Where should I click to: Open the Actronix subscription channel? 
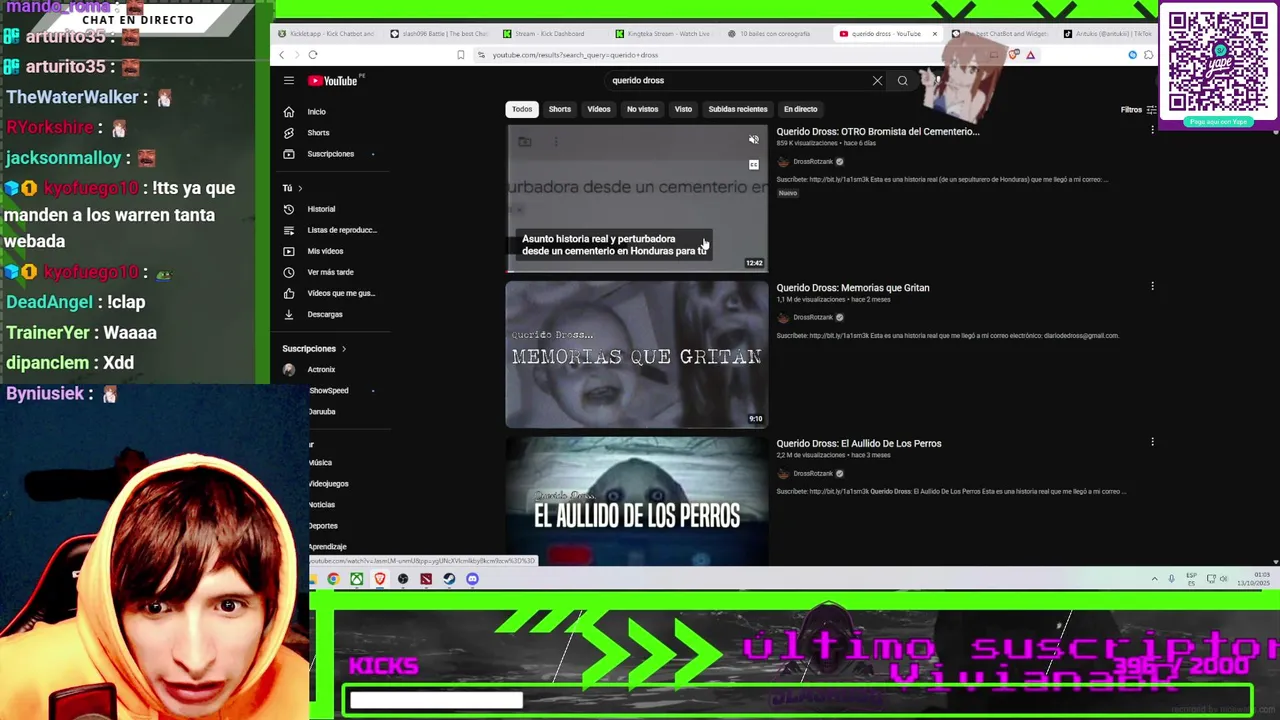321,370
